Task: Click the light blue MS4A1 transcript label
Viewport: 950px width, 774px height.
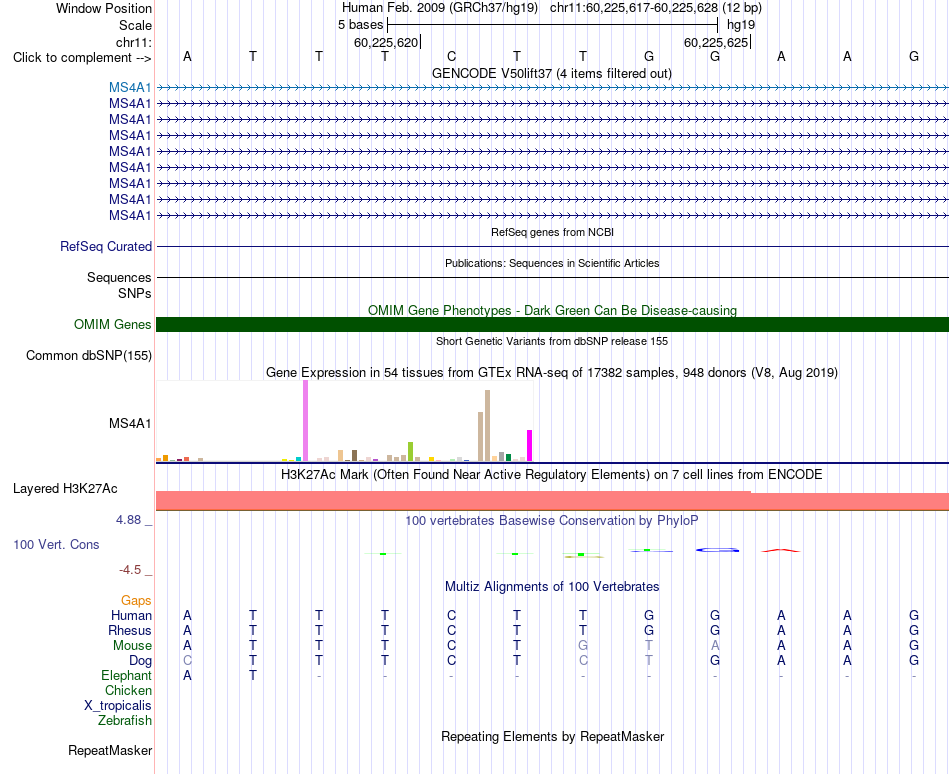Action: point(130,88)
